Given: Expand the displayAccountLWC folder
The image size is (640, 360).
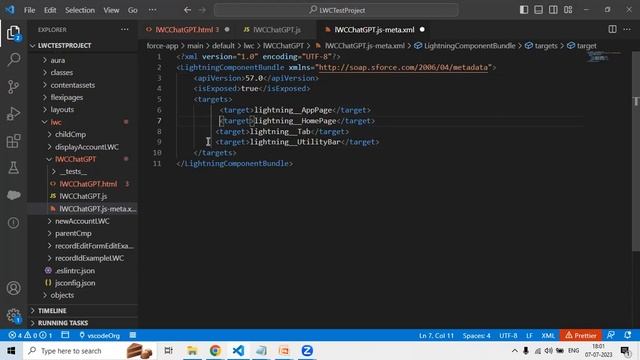Looking at the screenshot, I should (87, 147).
